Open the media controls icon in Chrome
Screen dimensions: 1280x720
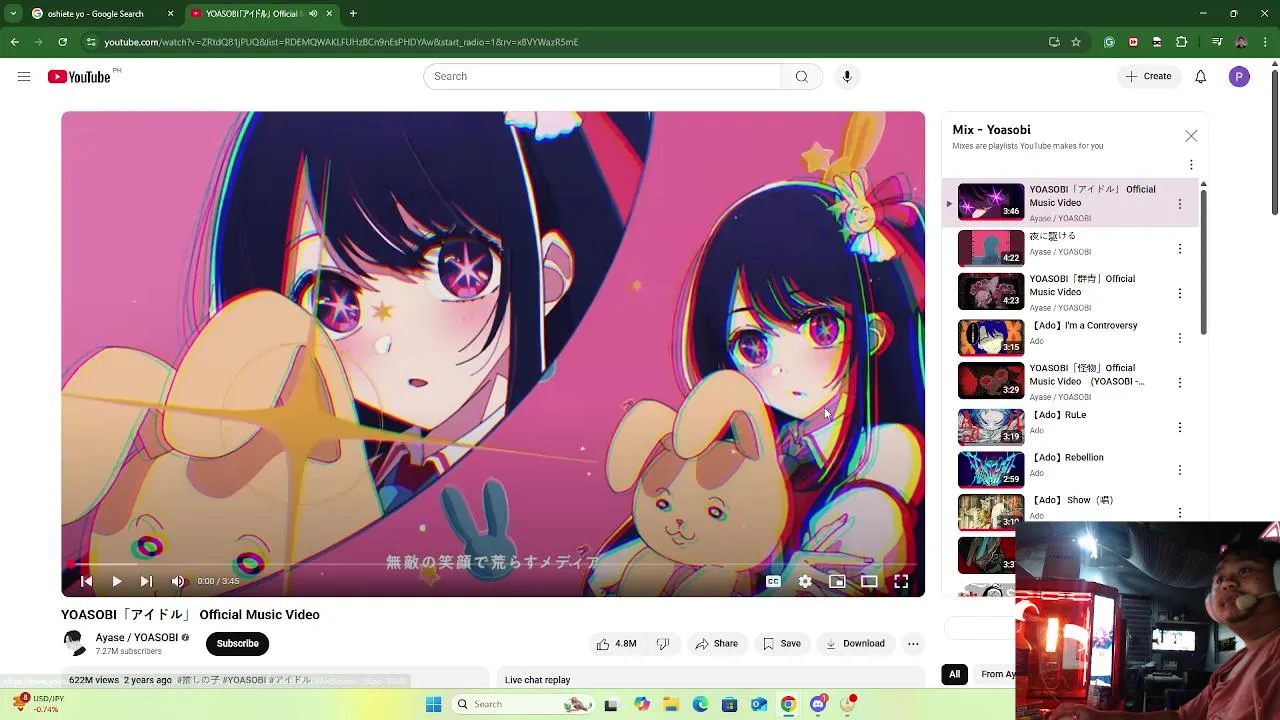point(1217,42)
